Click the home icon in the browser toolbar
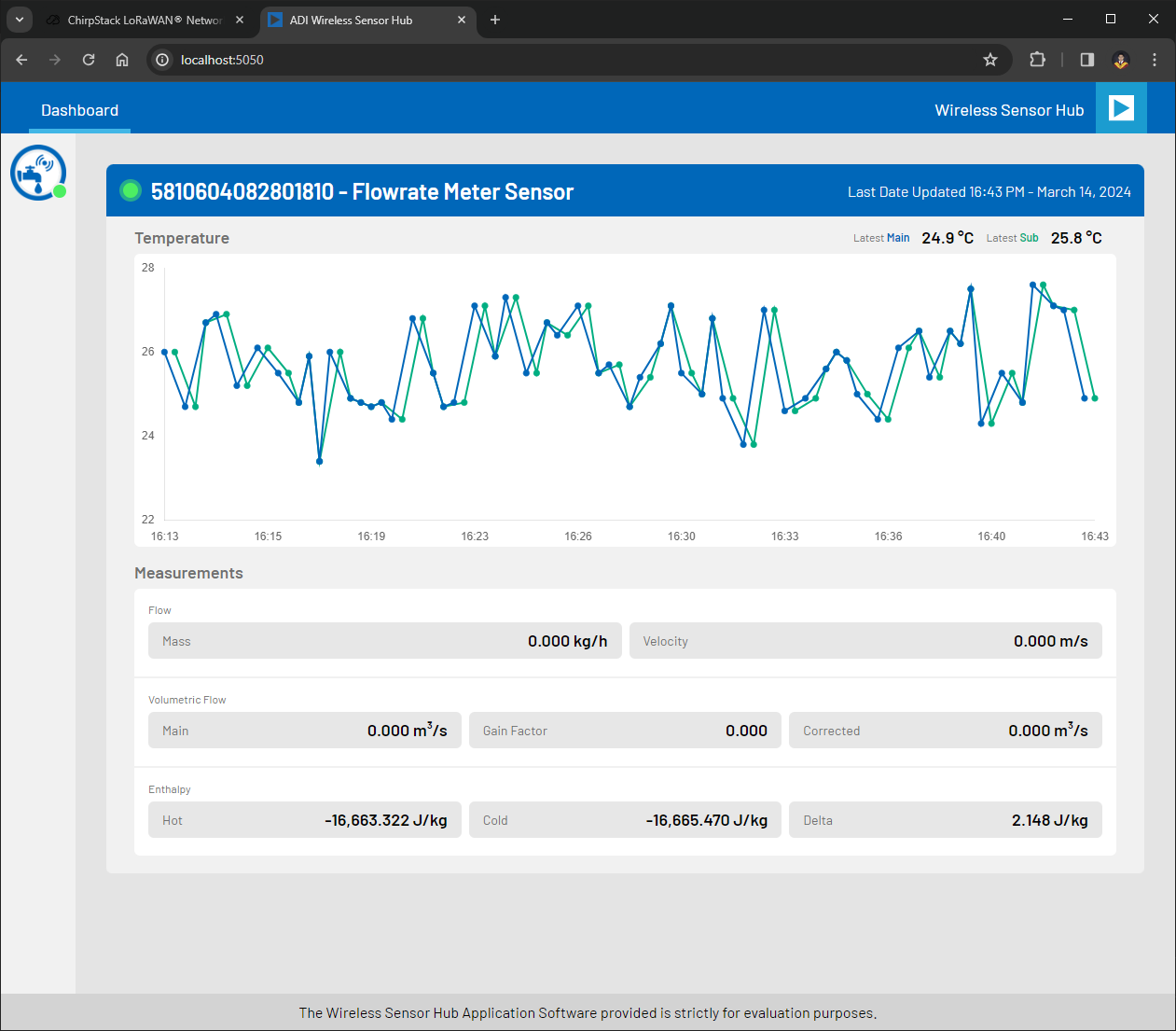1176x1031 pixels. (121, 59)
